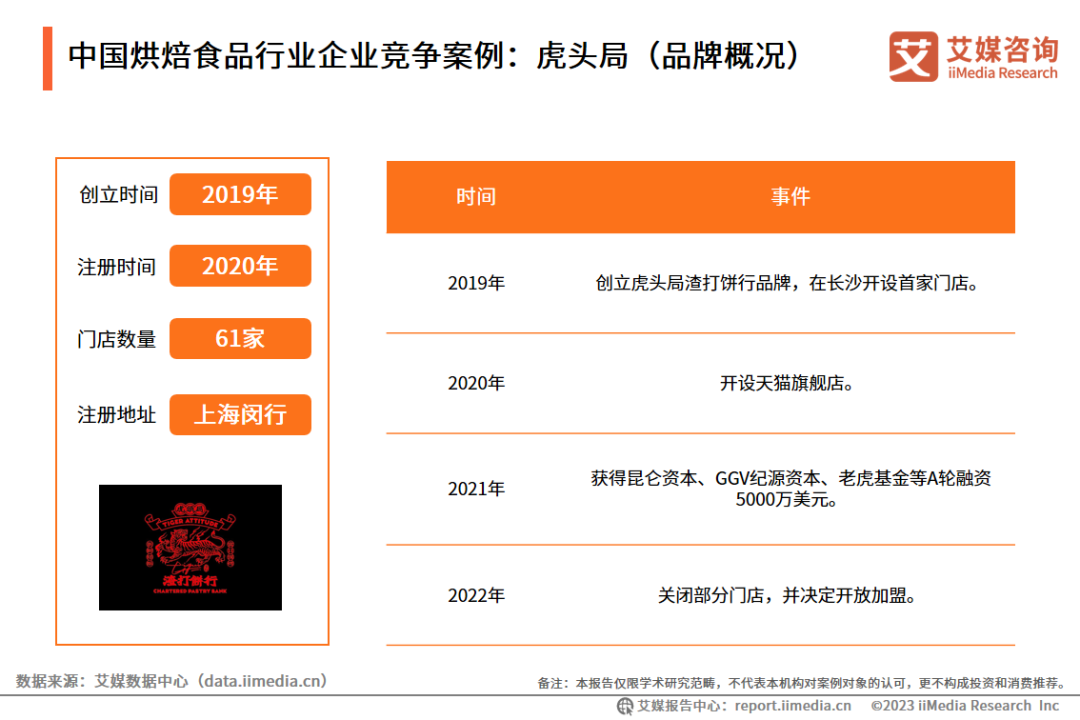The width and height of the screenshot is (1080, 720).
Task: Click the ©2023 iiMedia Research Inc copyright
Action: coord(964,706)
